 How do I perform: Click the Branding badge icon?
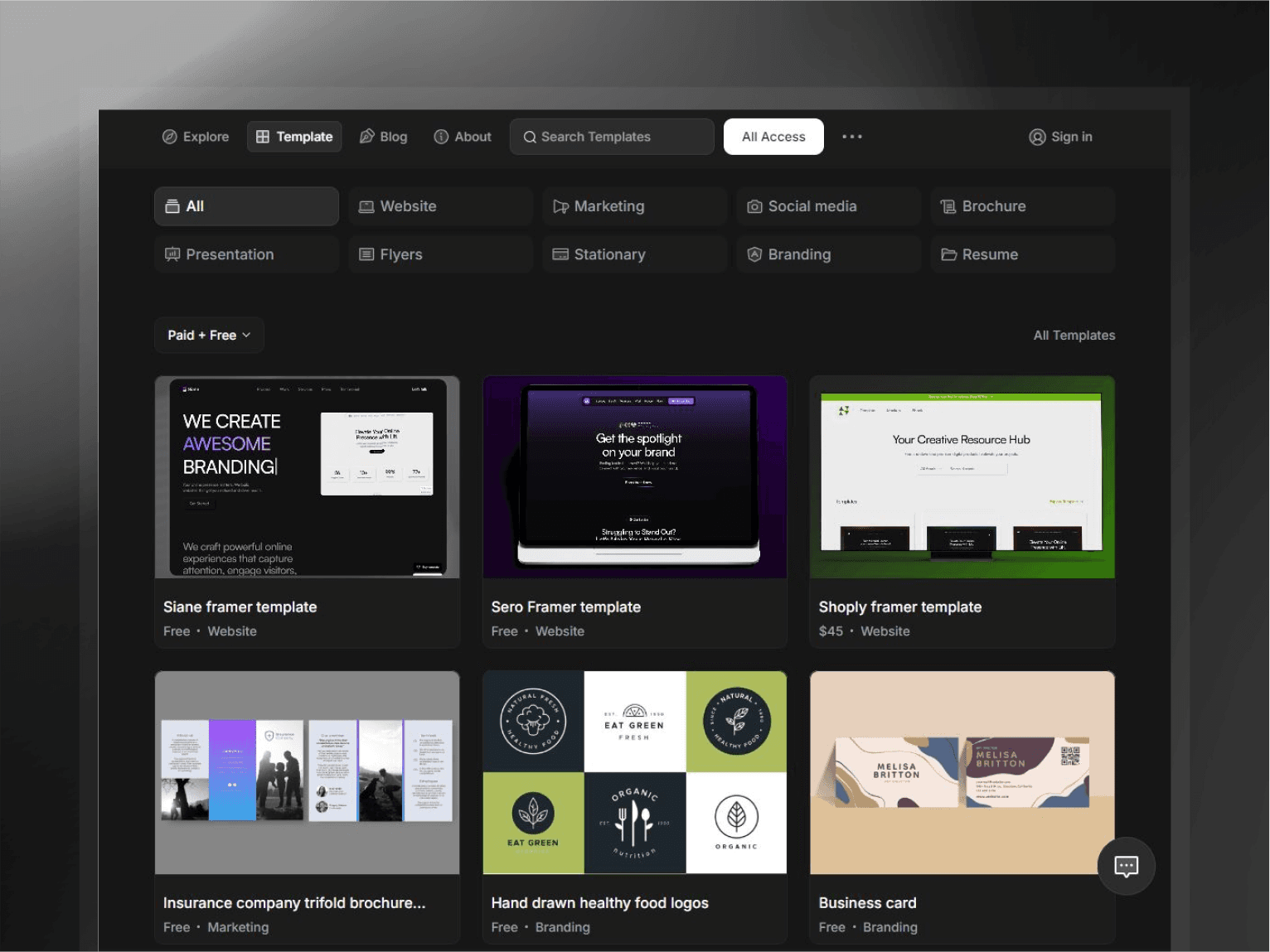pos(754,254)
